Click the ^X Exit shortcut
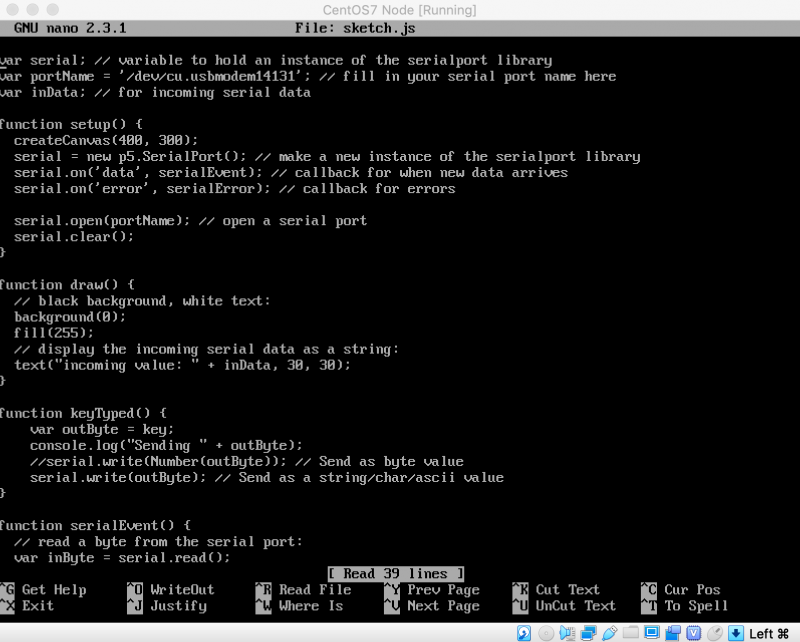Screen dimensions: 800x642 [27, 606]
